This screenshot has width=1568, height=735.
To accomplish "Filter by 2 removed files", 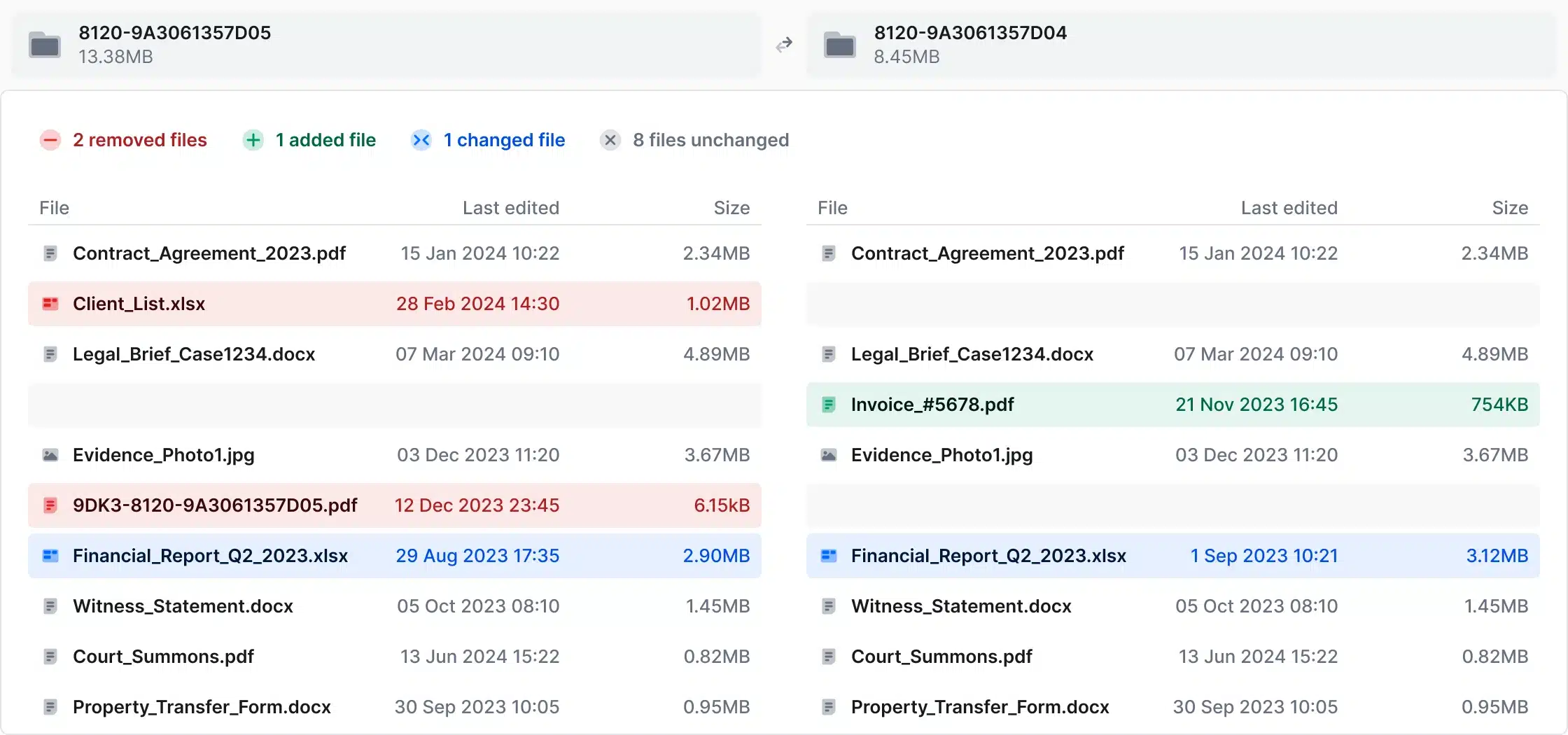I will [139, 140].
